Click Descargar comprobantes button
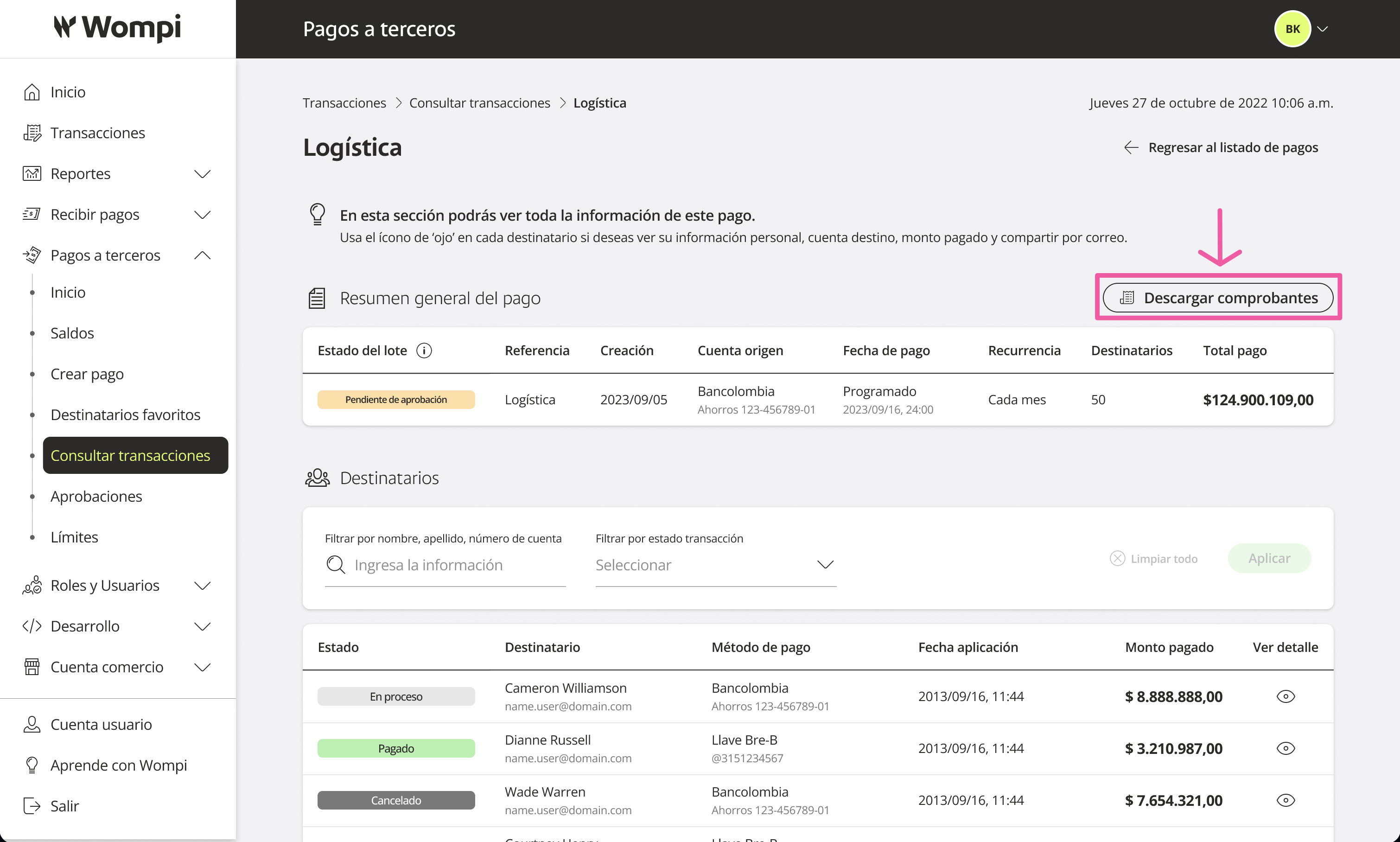 [x=1218, y=298]
